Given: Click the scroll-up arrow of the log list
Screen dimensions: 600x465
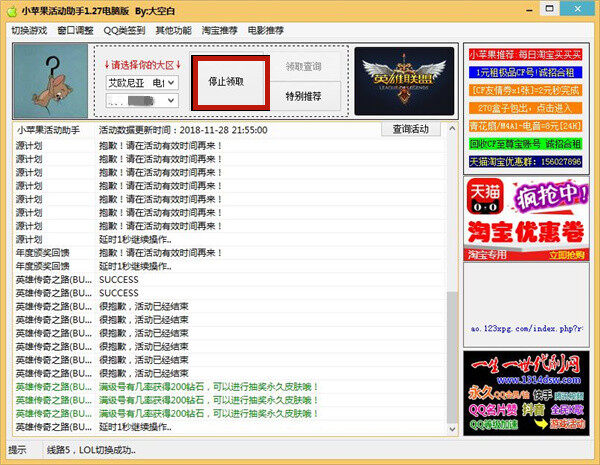Looking at the screenshot, I should tap(452, 129).
